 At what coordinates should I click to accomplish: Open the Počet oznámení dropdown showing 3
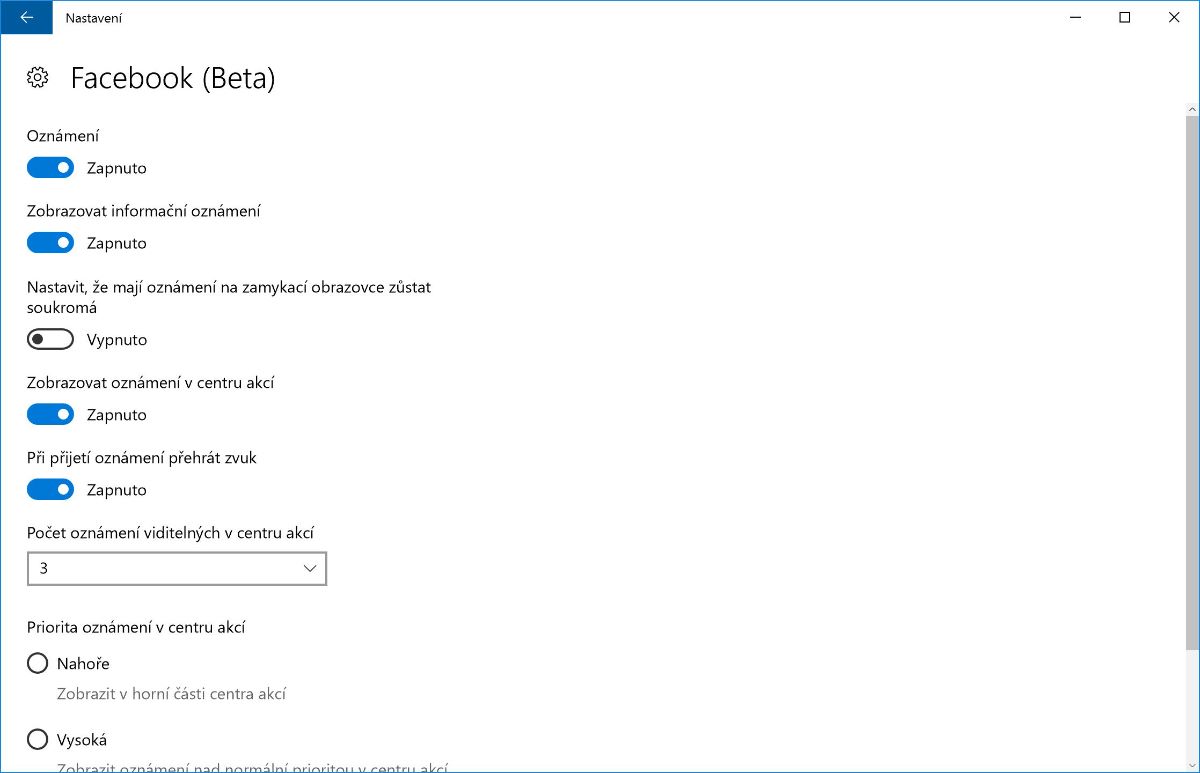pos(177,569)
